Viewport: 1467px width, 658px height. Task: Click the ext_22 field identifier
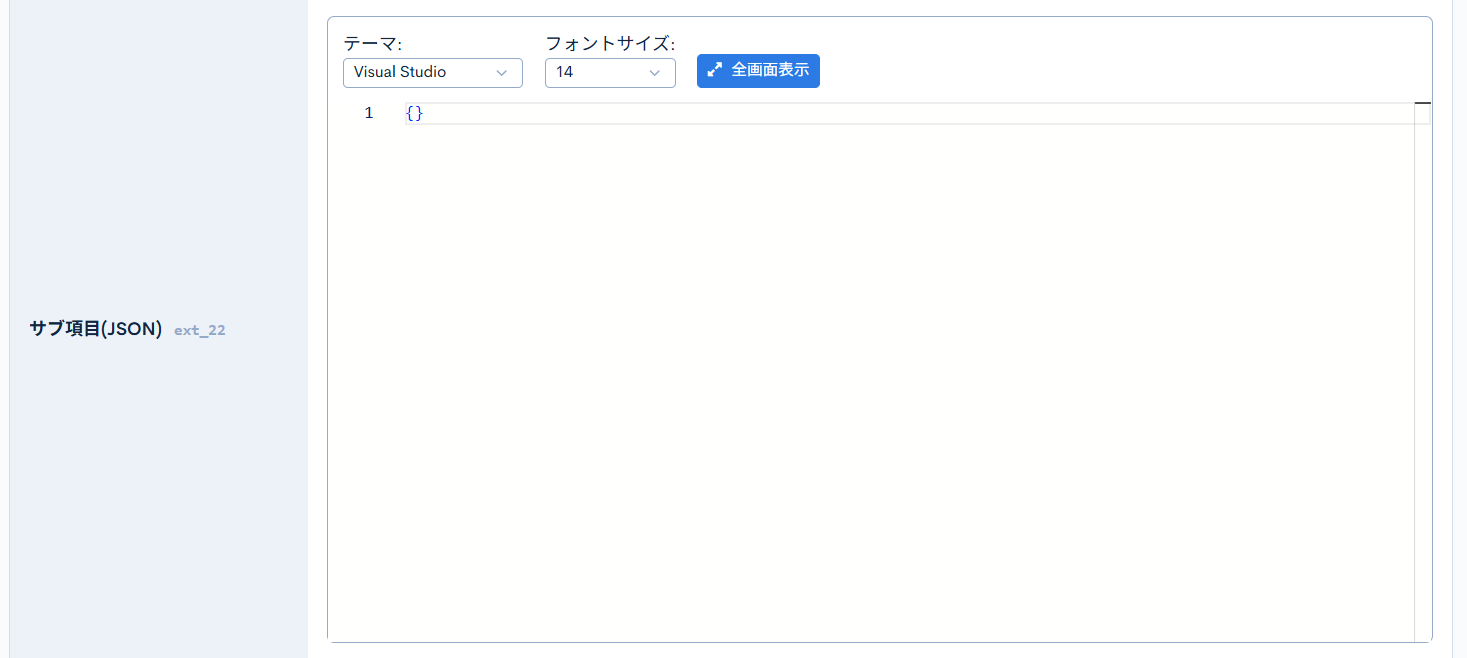(199, 330)
